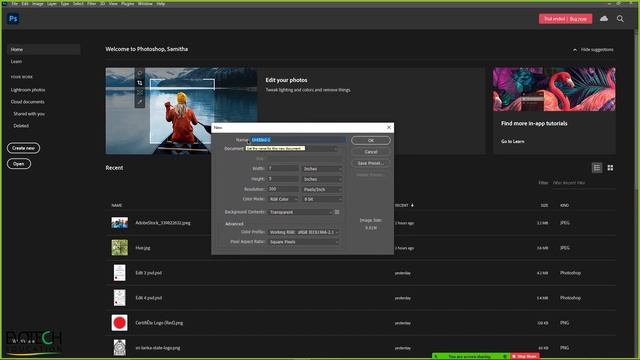Click the Trial ended Buy now button

tap(565, 19)
